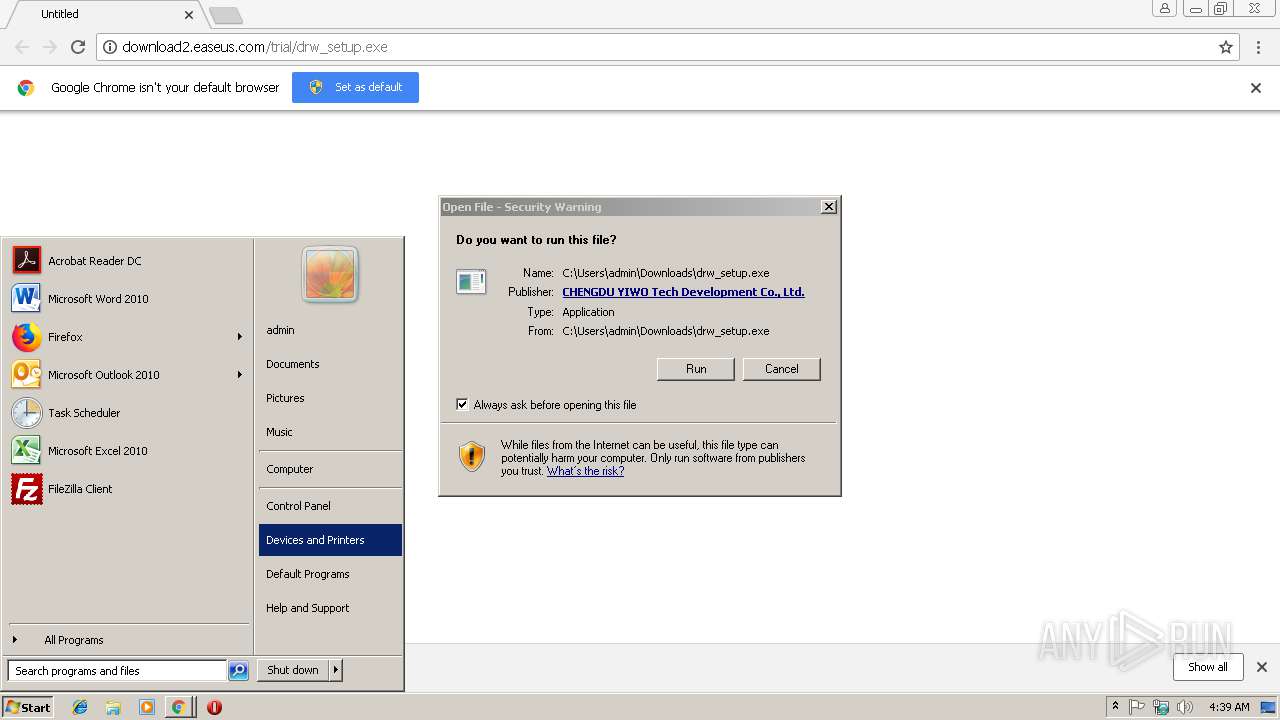1280x720 pixels.
Task: Open a new Chrome tab
Action: click(226, 15)
